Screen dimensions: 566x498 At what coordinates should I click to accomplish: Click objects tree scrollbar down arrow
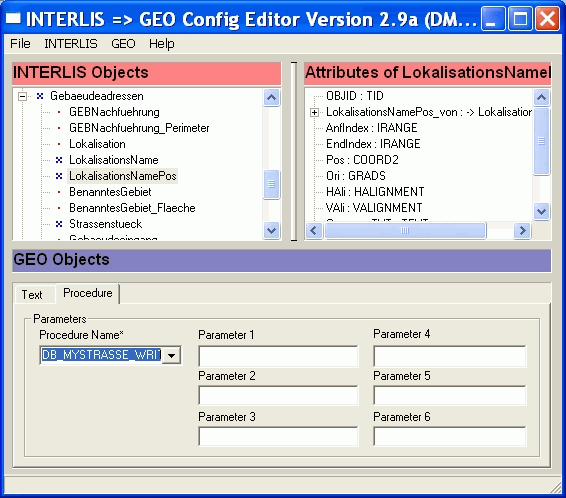point(271,230)
